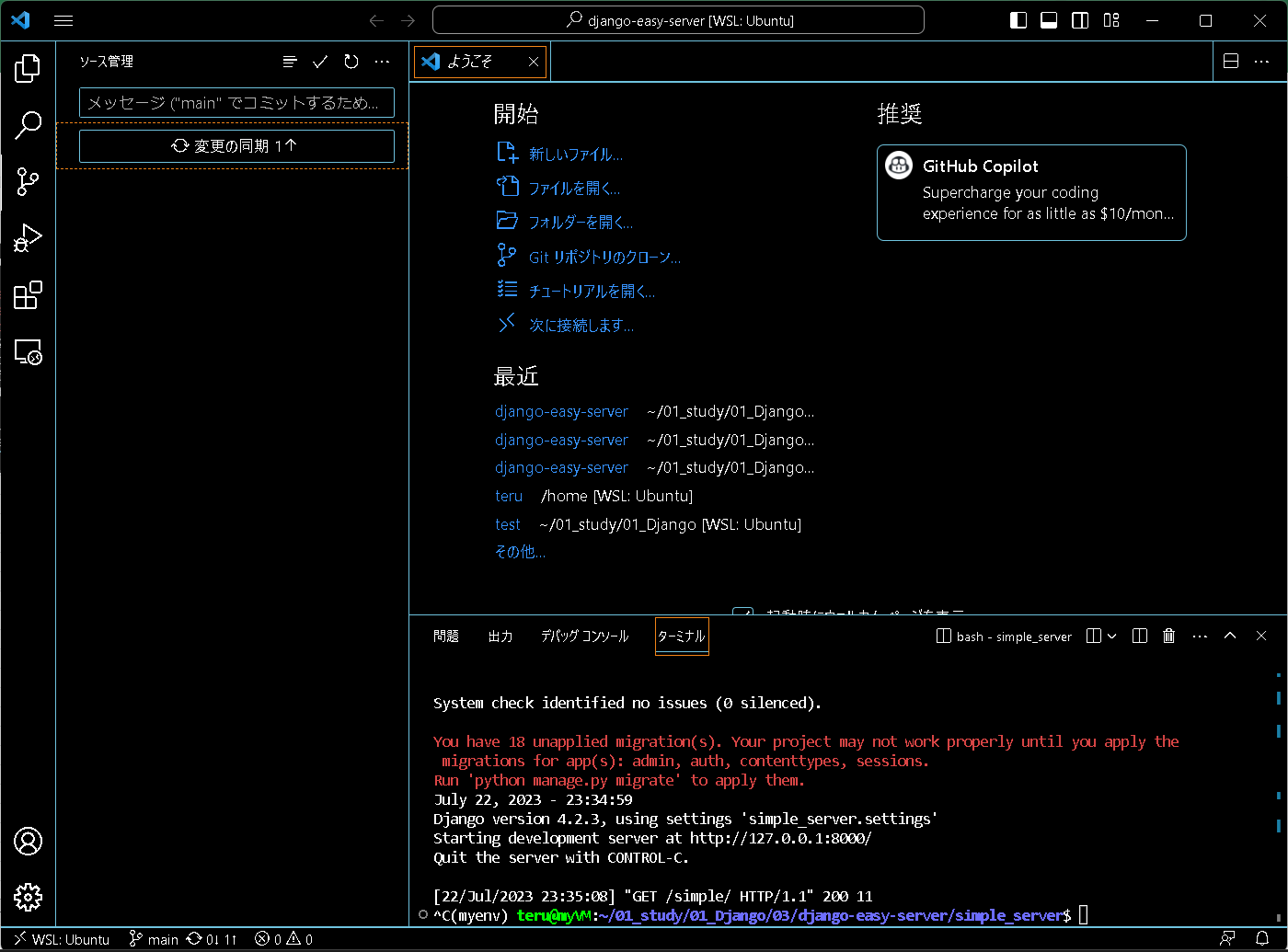Navigate back with the left arrow
Viewport: 1288px width, 952px height.
[376, 20]
